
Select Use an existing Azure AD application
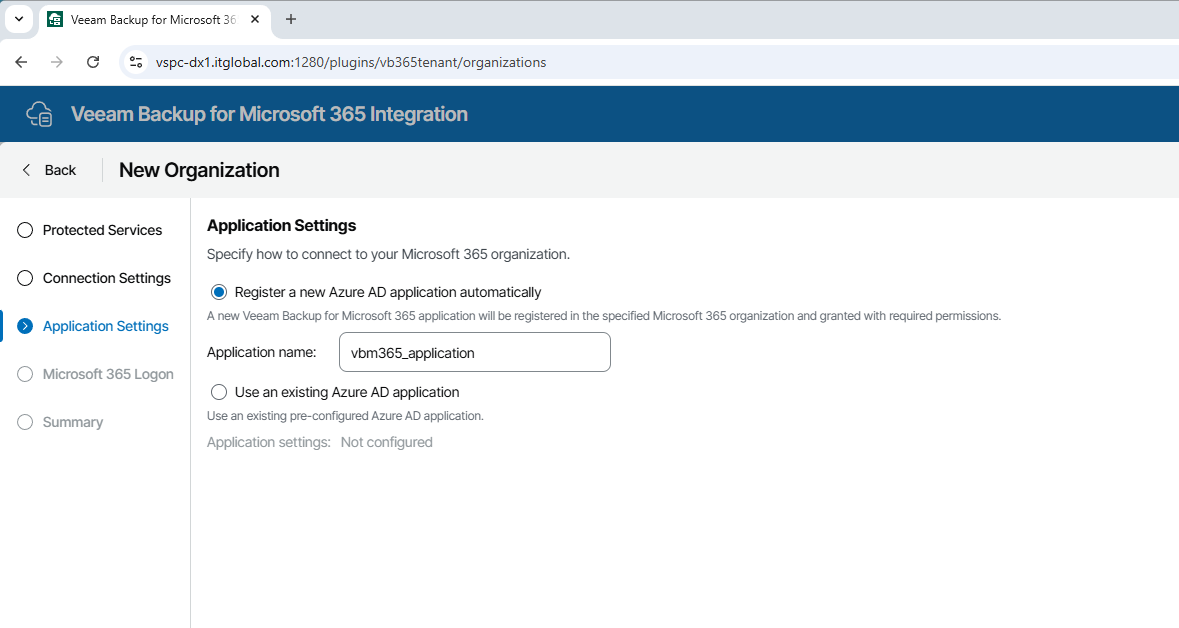(x=219, y=392)
